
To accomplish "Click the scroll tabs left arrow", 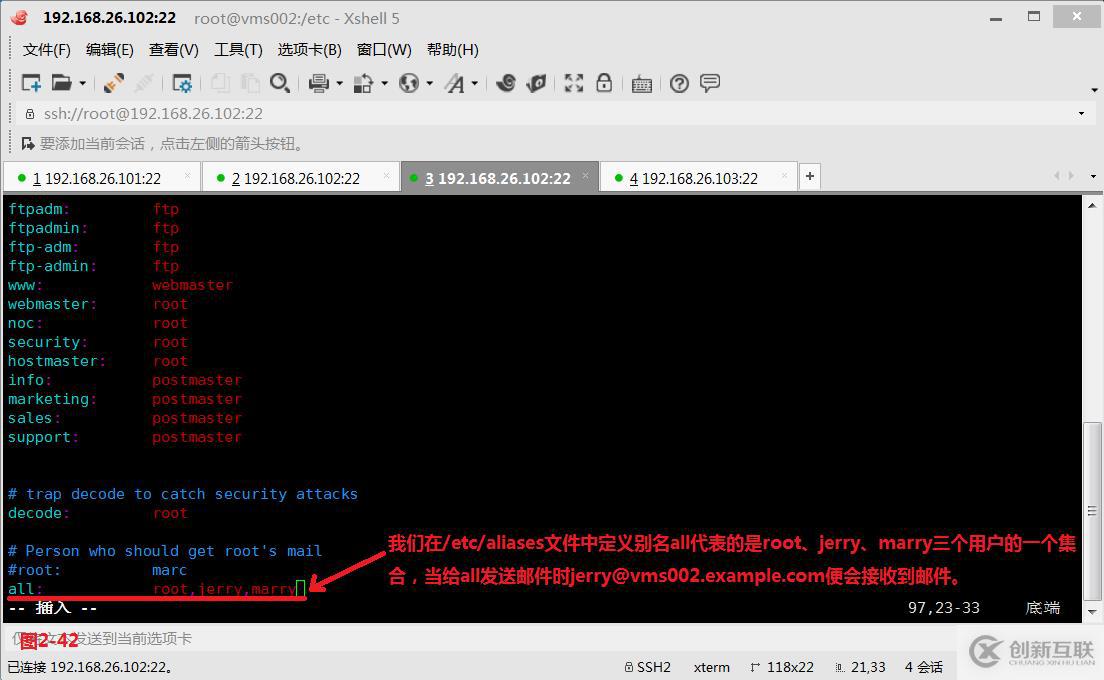I will point(1057,176).
